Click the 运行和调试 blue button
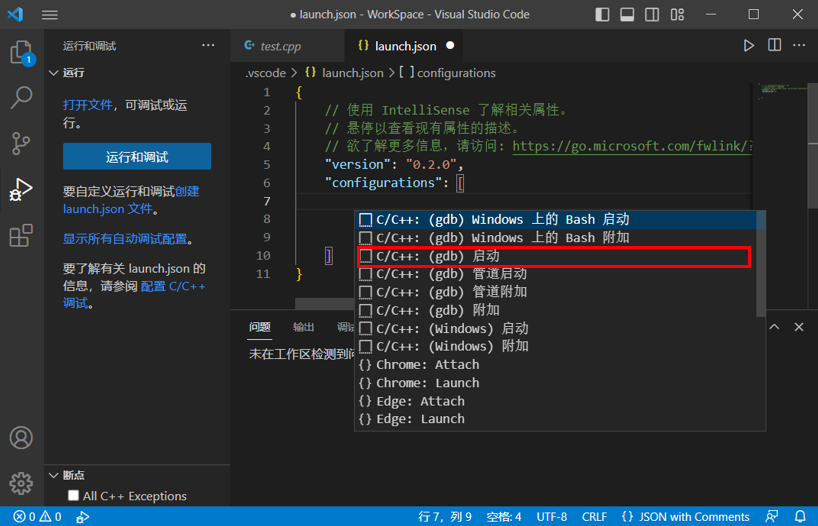818x526 pixels. tap(137, 157)
